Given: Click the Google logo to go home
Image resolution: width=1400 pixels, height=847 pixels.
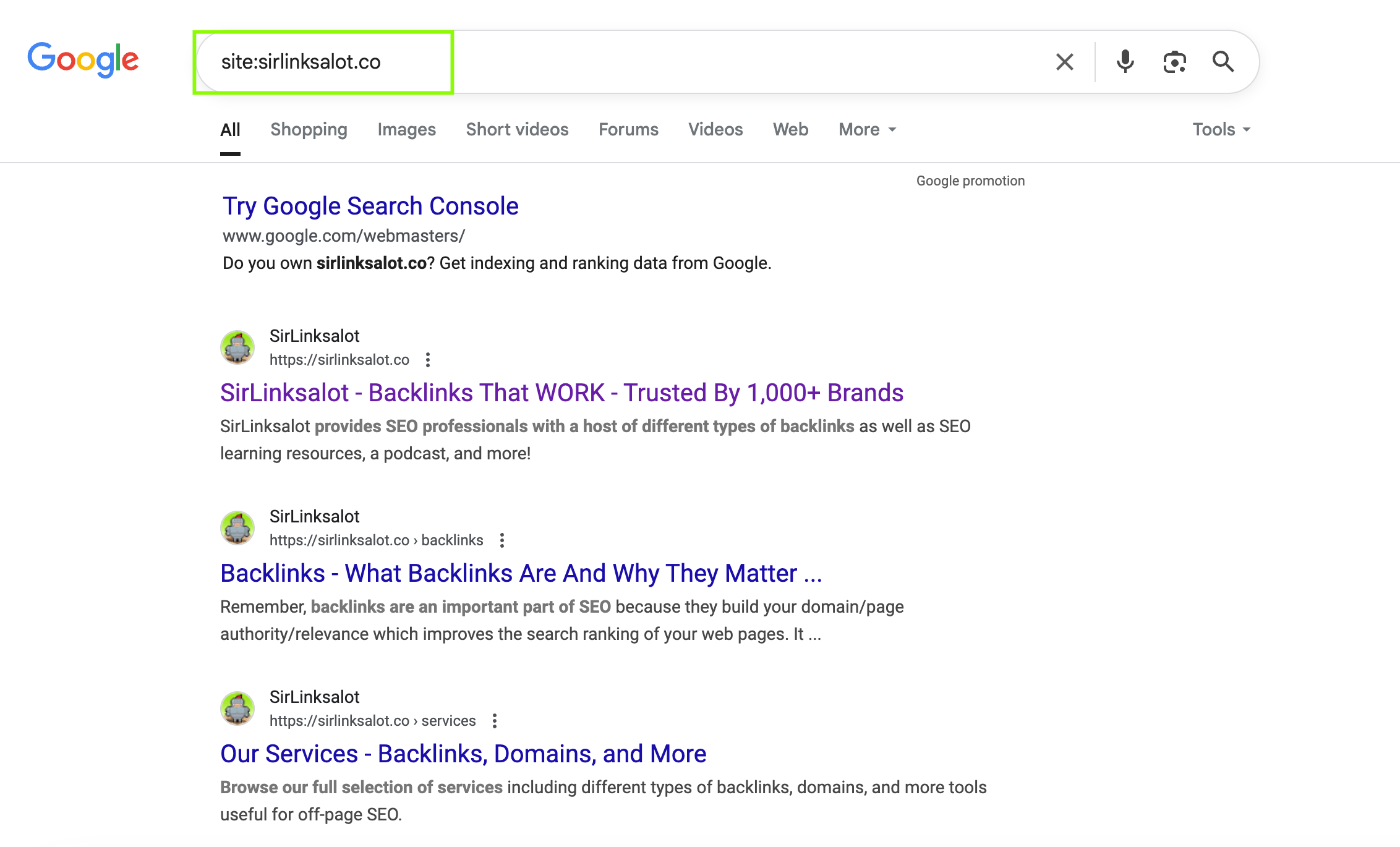Looking at the screenshot, I should click(82, 59).
